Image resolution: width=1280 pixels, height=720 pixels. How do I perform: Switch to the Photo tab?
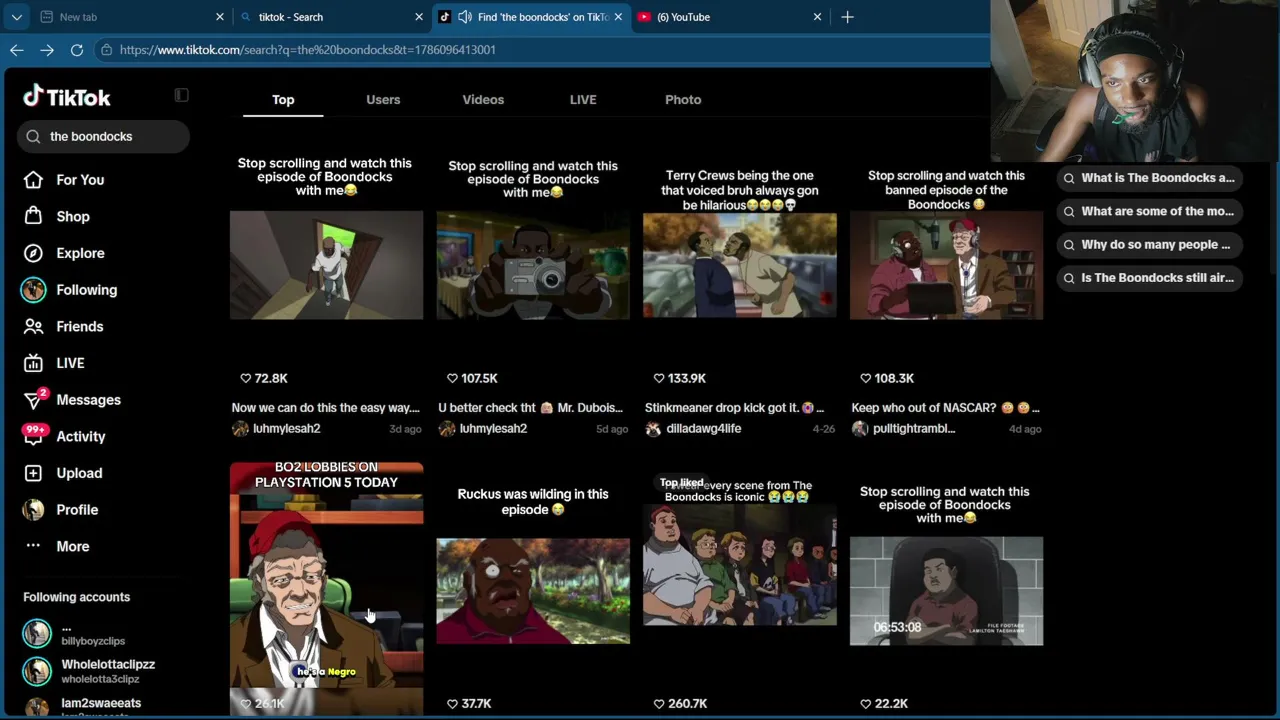click(683, 100)
